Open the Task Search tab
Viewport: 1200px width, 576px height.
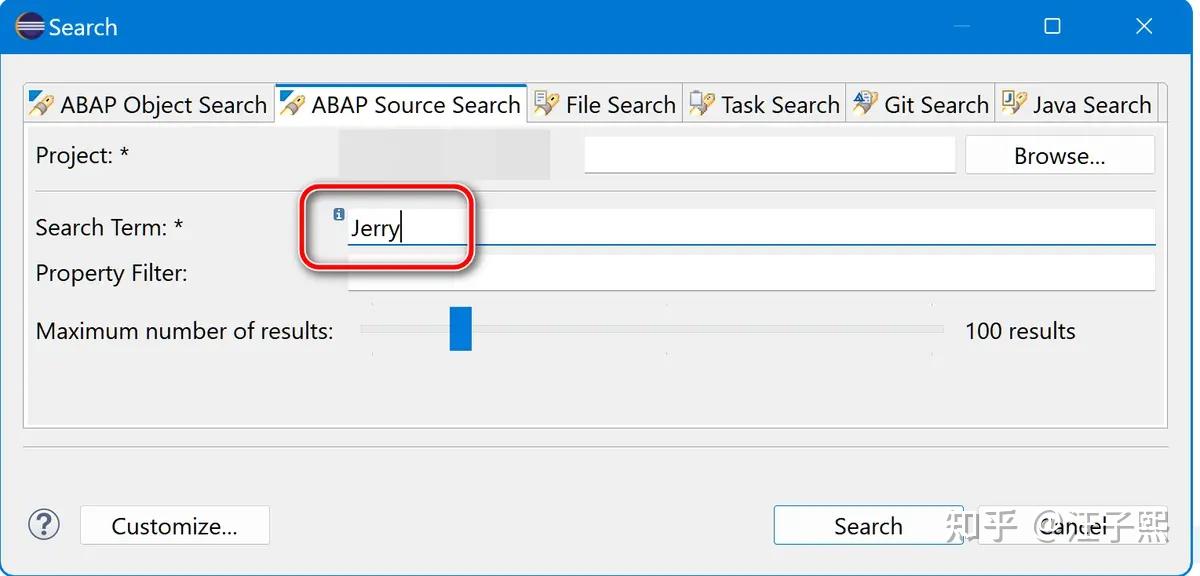(765, 104)
